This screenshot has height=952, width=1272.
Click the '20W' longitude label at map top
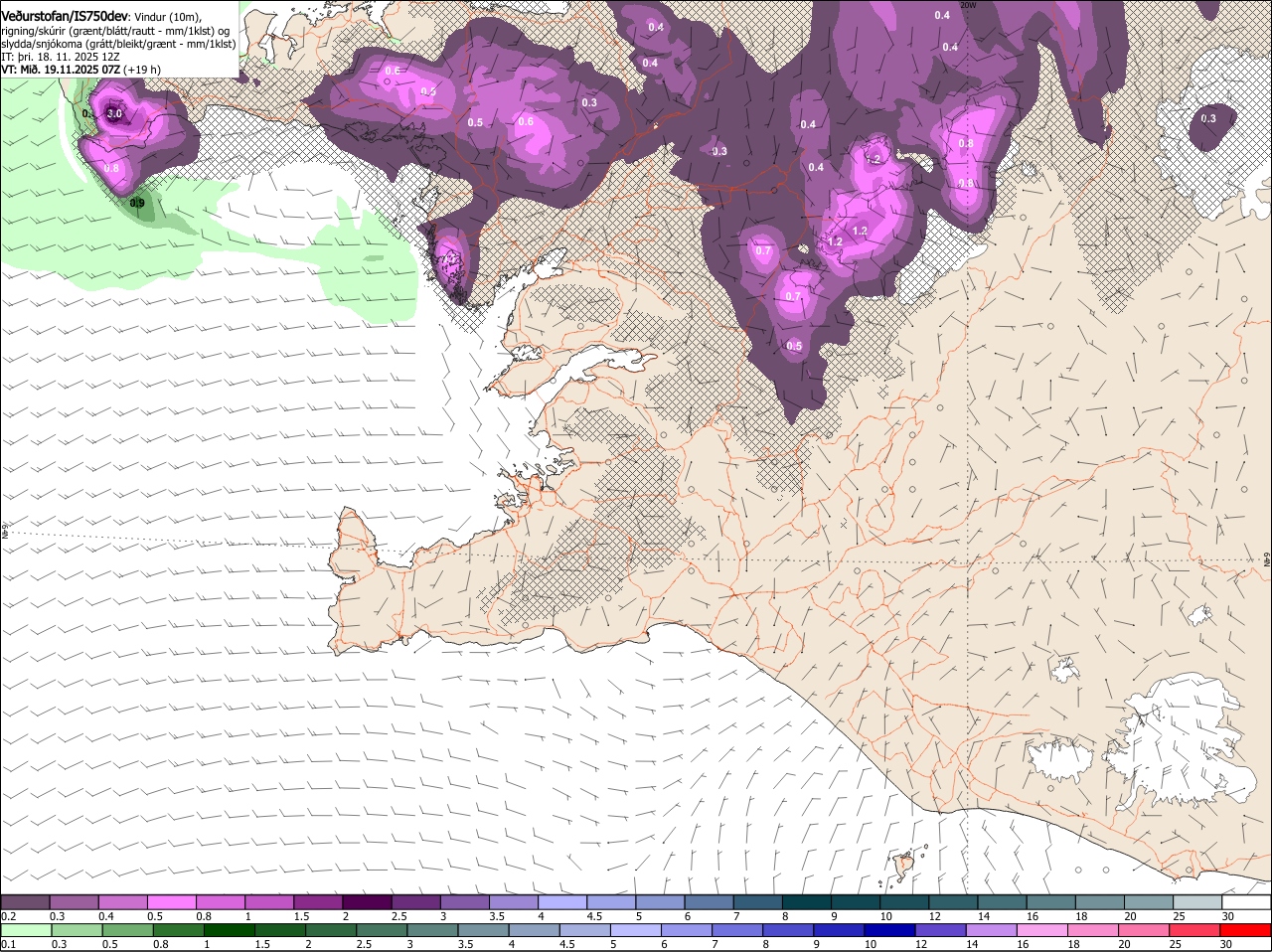[x=969, y=5]
